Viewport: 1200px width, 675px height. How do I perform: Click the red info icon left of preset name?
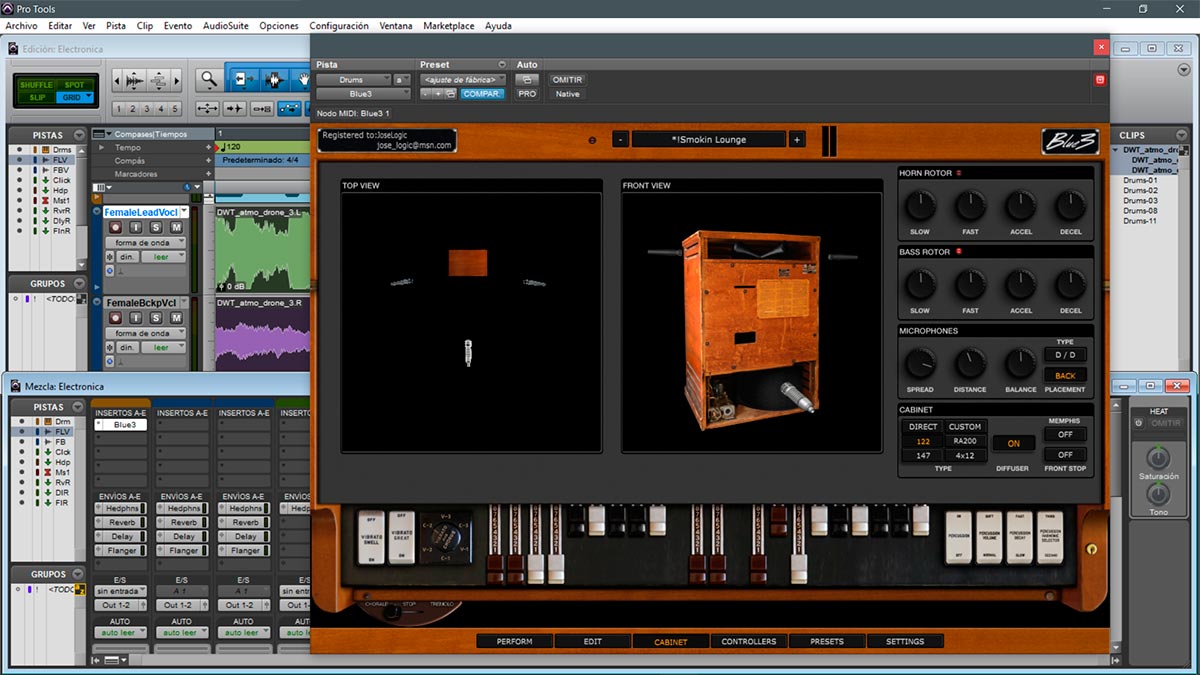[x=593, y=140]
